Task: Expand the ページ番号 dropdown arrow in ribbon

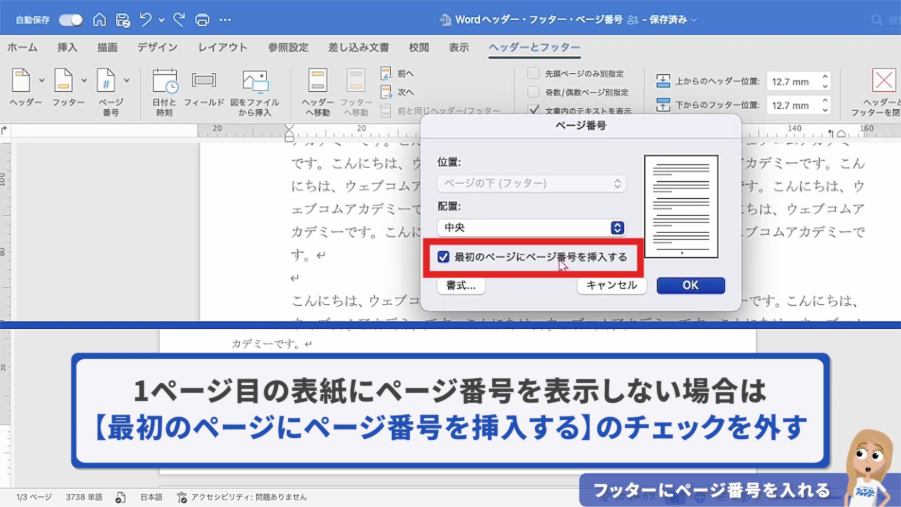Action: click(x=127, y=81)
